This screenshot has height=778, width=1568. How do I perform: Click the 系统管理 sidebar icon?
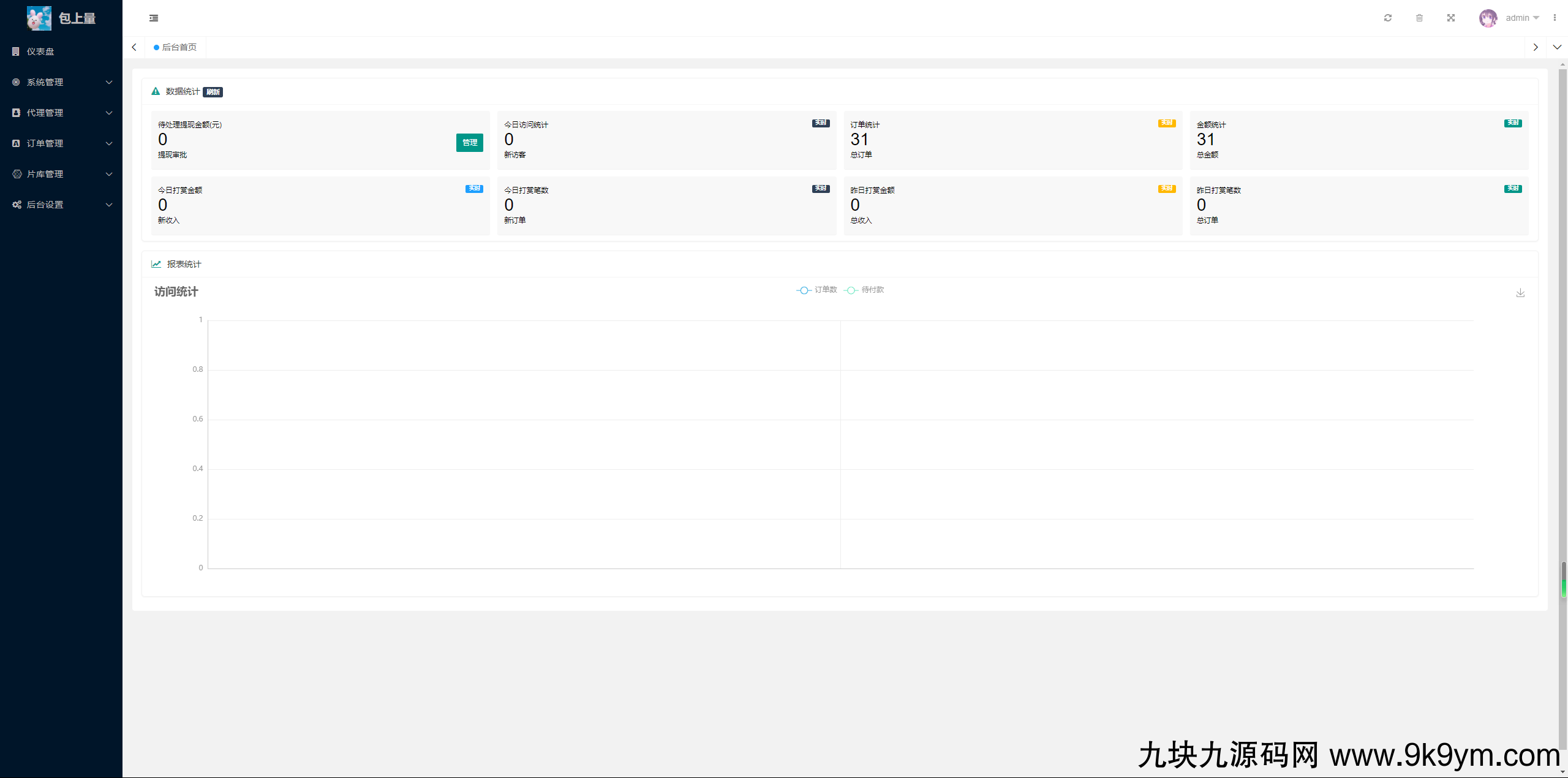(16, 82)
